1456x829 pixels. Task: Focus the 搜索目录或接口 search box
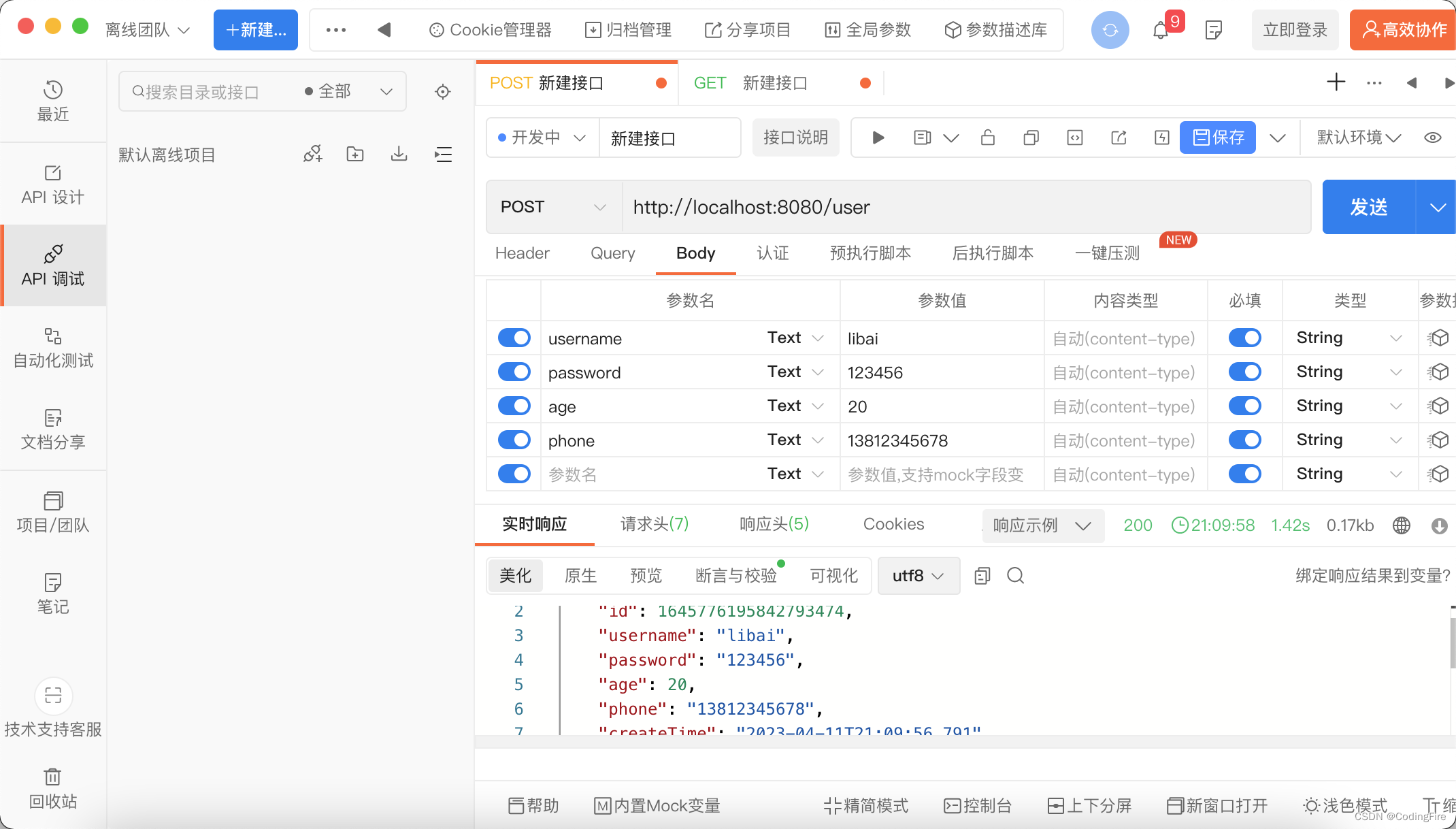point(211,91)
